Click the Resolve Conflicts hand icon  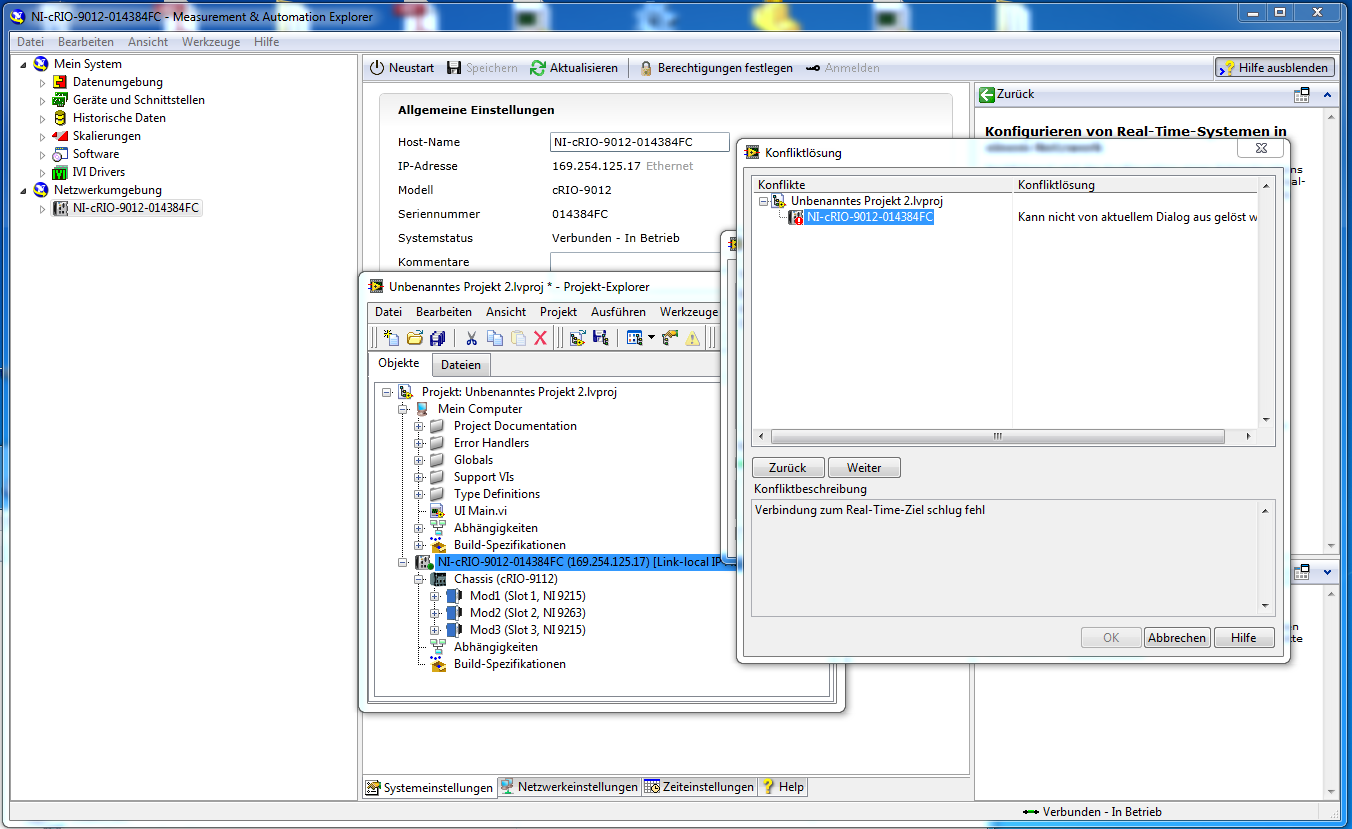(669, 338)
